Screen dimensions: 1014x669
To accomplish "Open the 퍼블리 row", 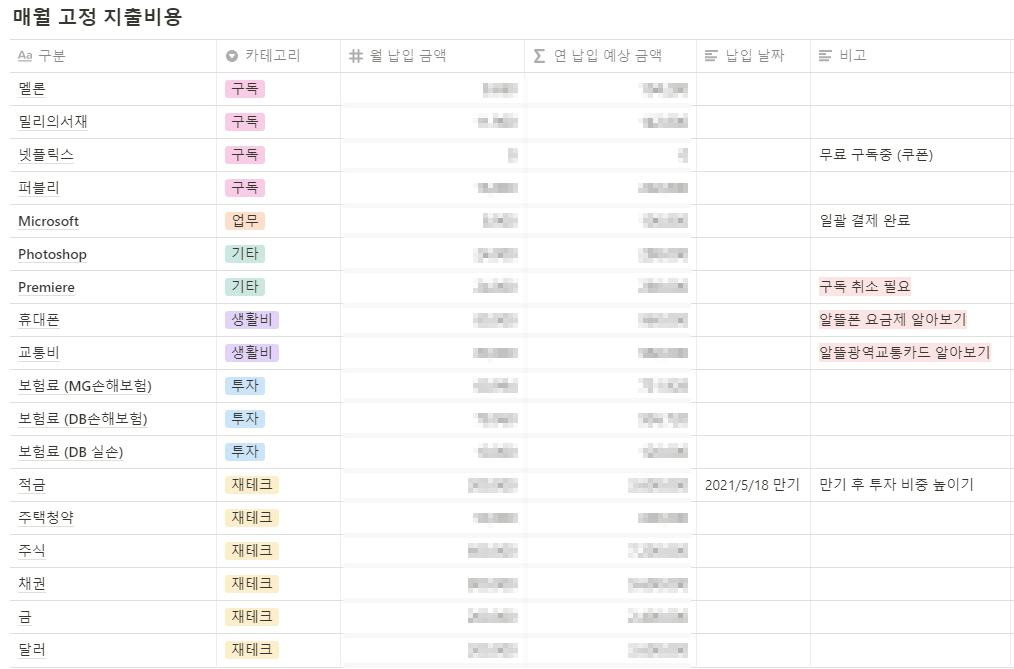I will point(39,187).
